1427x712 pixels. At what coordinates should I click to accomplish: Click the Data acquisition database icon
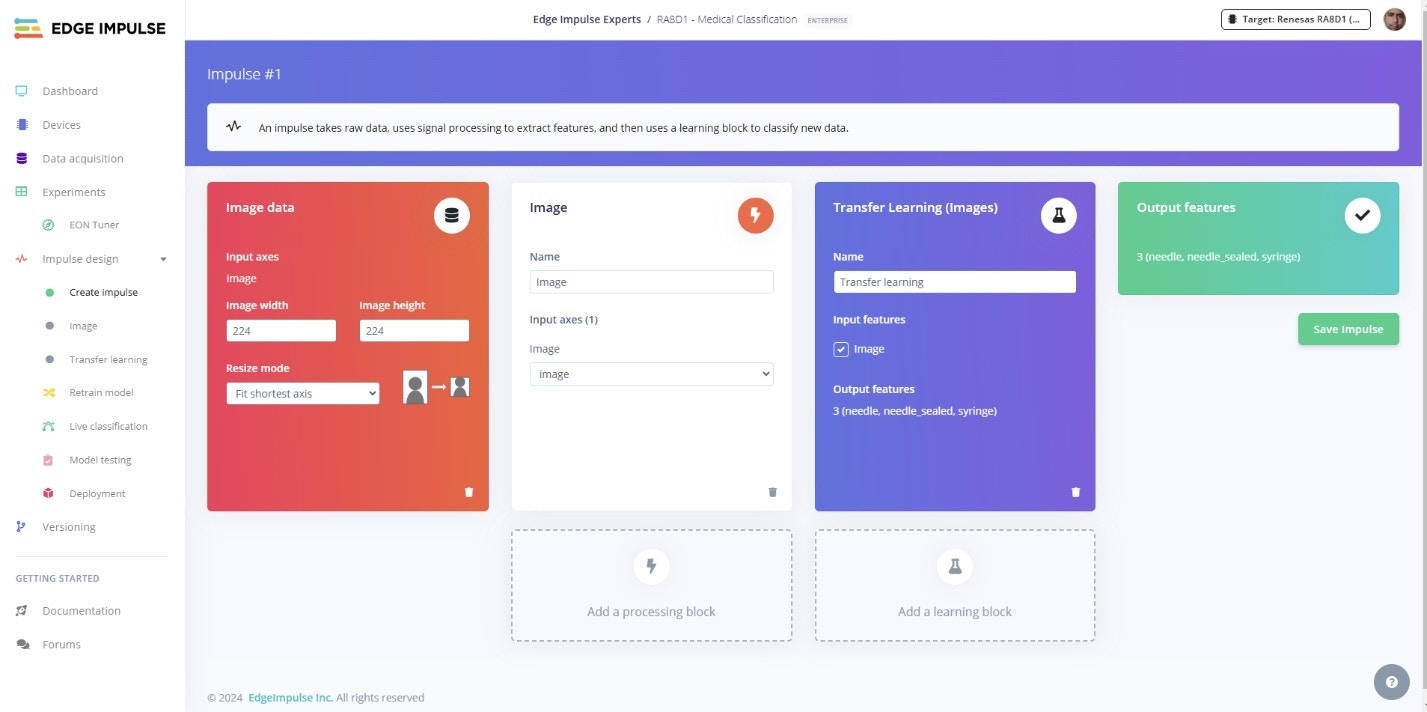coord(21,158)
